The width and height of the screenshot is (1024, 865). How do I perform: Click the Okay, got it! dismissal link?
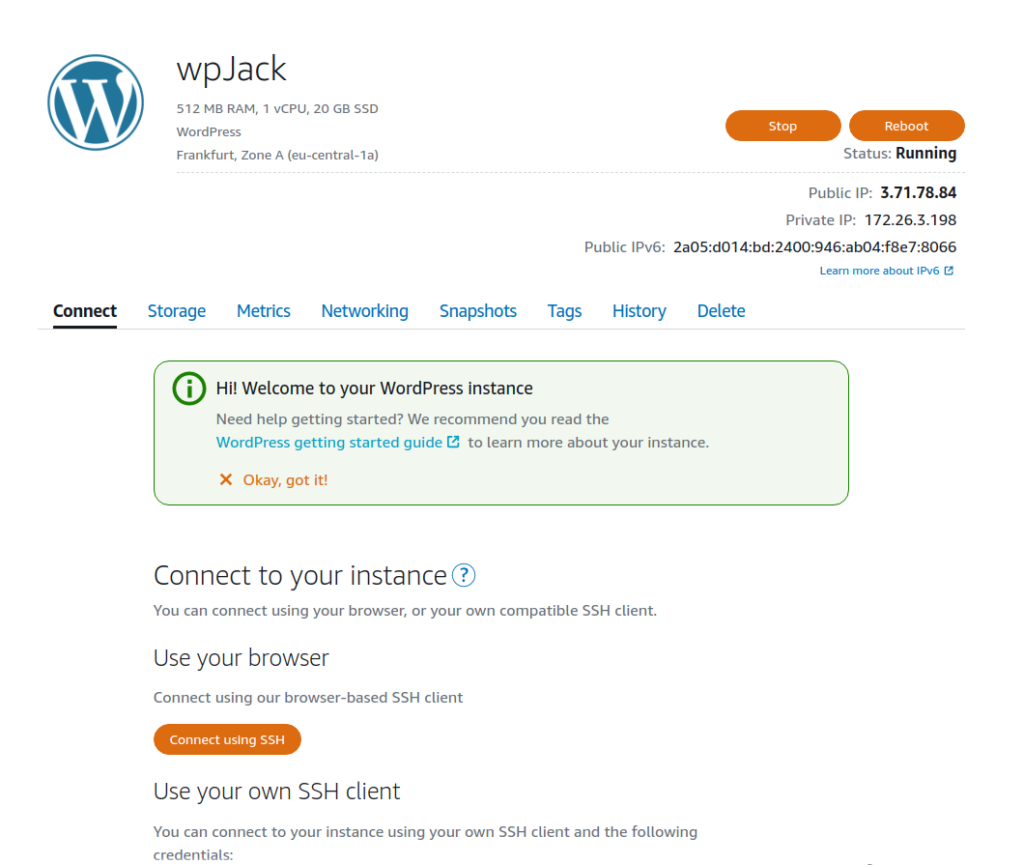click(285, 480)
